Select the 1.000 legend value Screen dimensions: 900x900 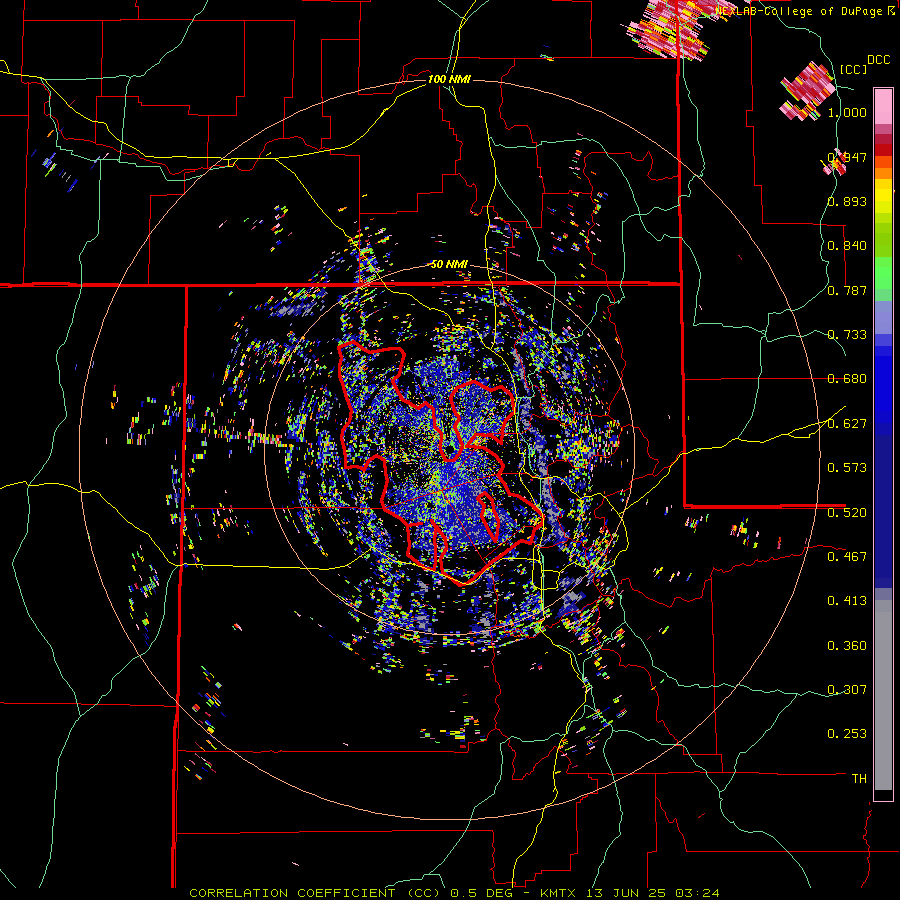point(847,112)
